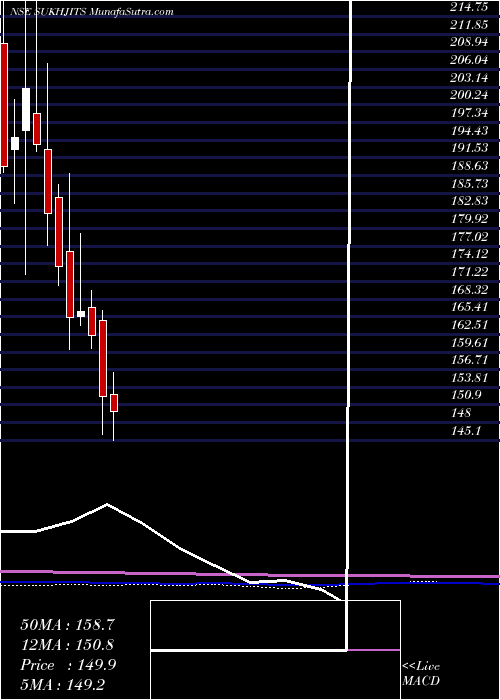
Task: Click the 182.83 price axis label
Action: pyautogui.click(x=471, y=201)
